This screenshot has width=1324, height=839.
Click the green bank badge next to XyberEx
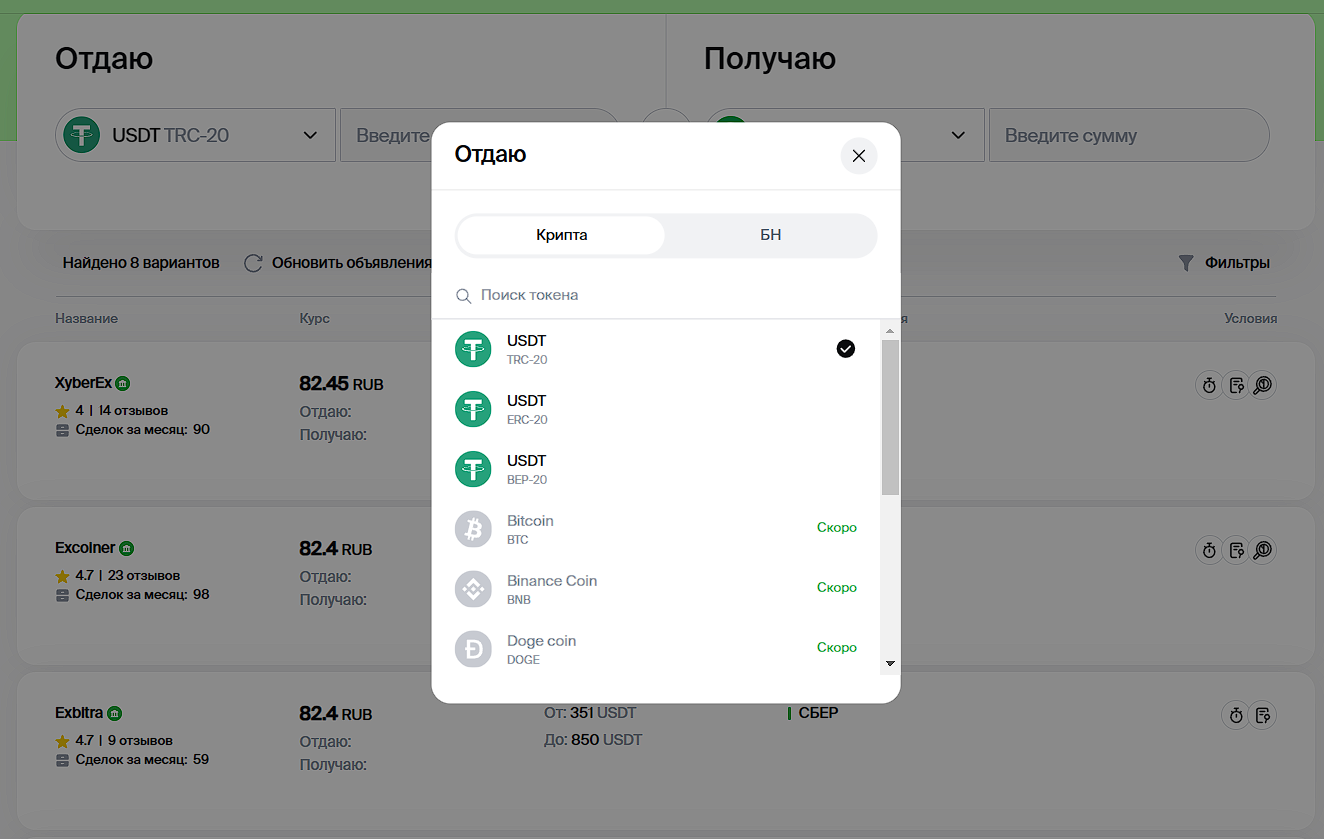point(122,384)
